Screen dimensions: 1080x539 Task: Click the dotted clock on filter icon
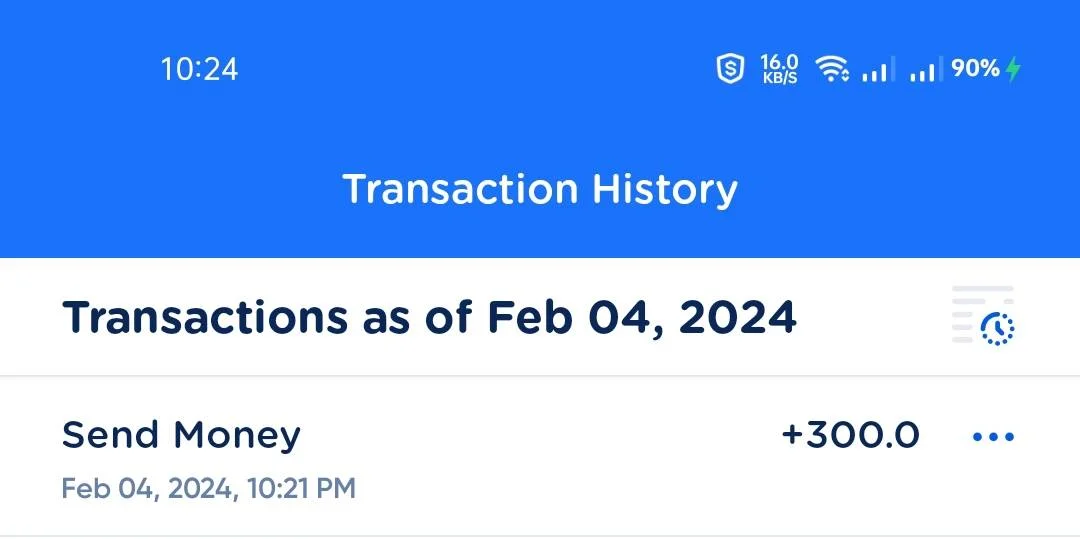click(997, 328)
